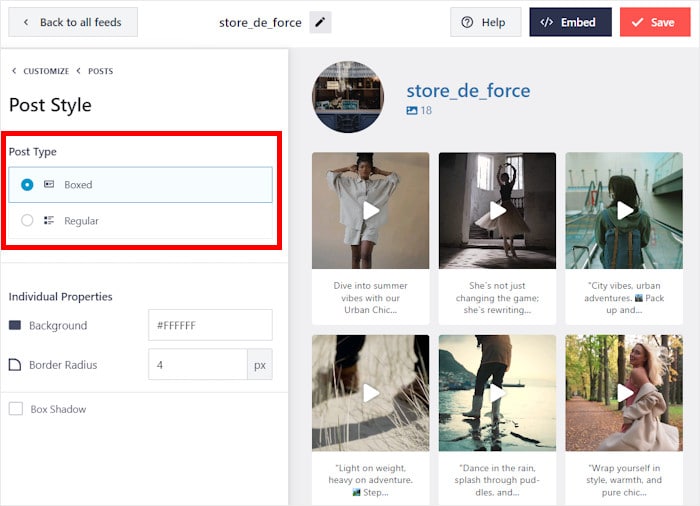Viewport: 700px width, 506px height.
Task: Select the Regular post type radio
Action: point(27,220)
